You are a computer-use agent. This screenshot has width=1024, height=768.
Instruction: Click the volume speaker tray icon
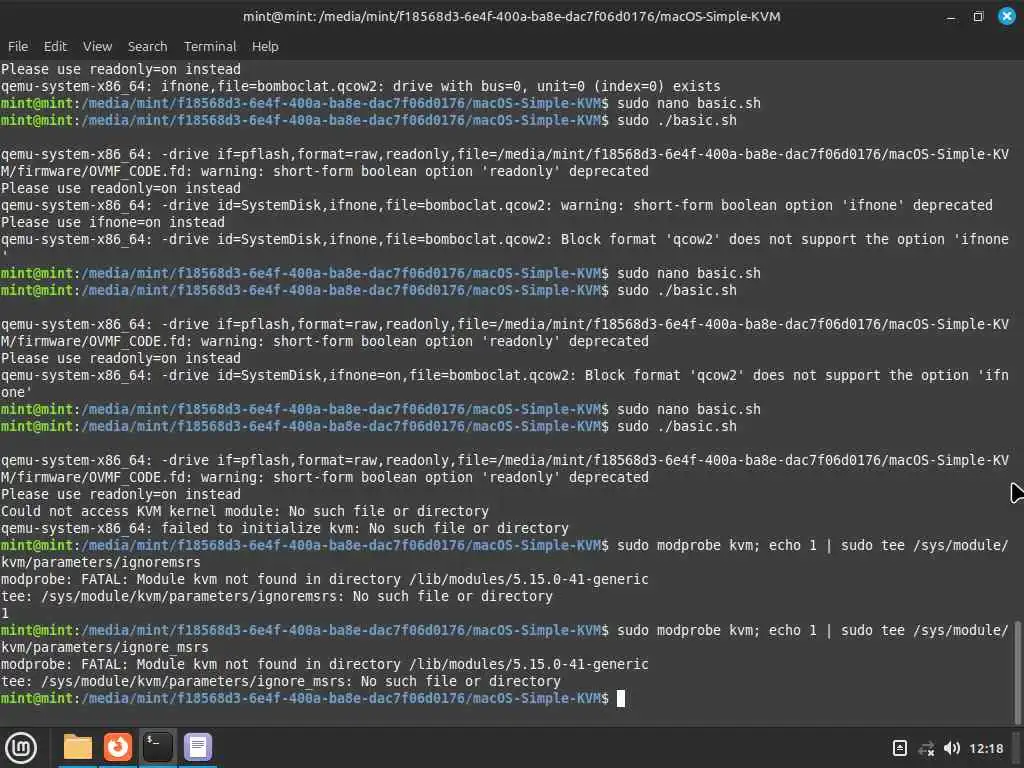pyautogui.click(x=952, y=748)
